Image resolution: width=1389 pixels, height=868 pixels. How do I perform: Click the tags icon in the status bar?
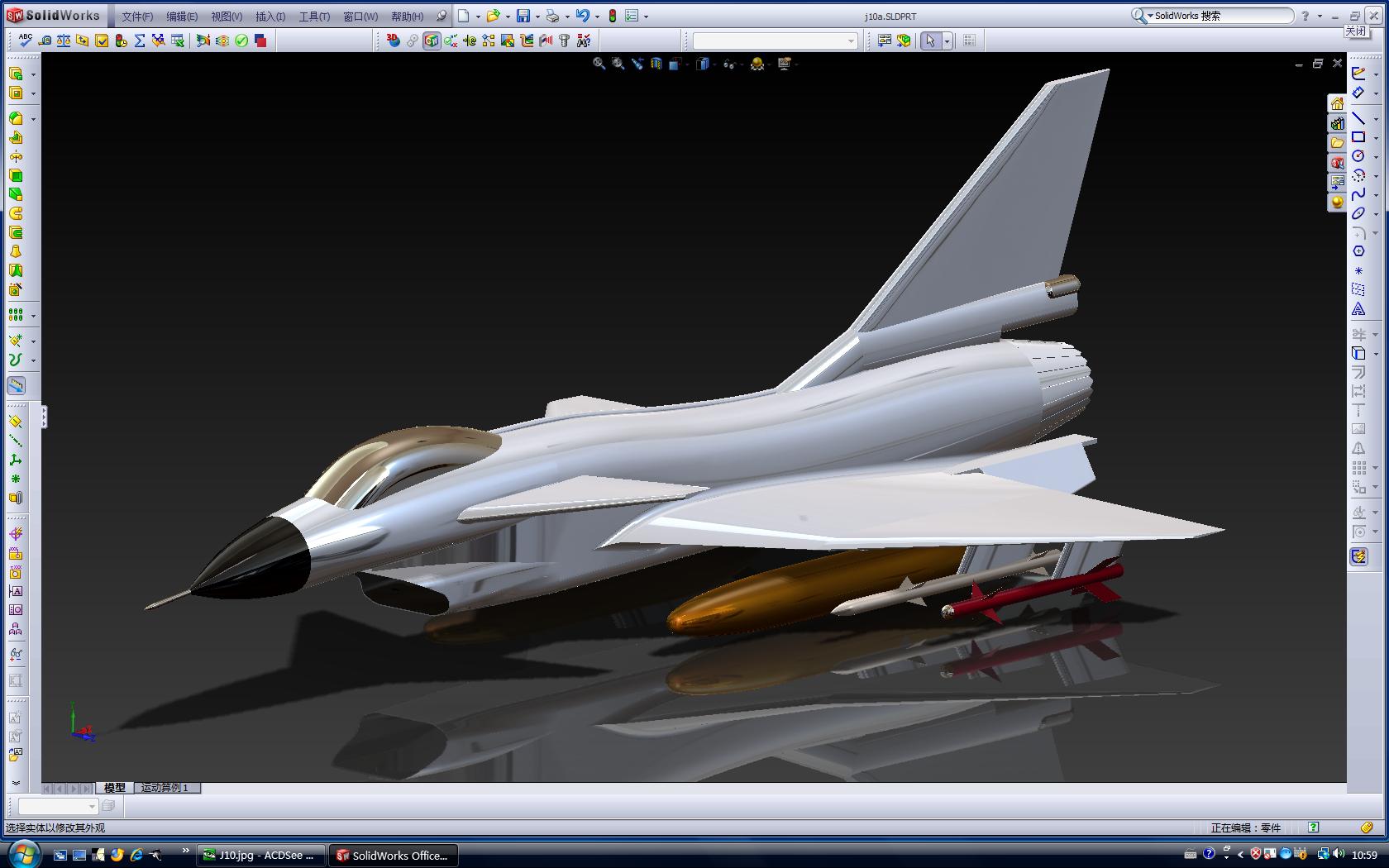pos(1367,827)
